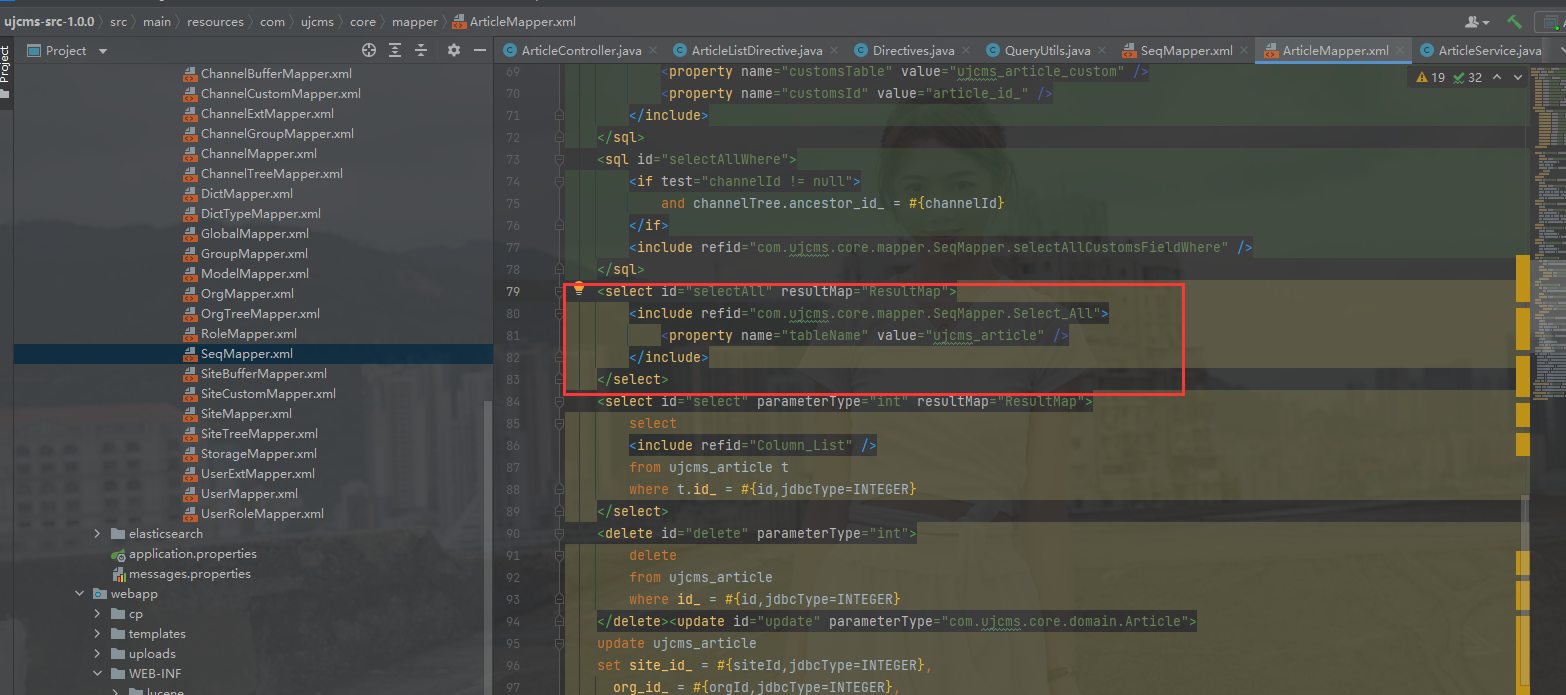Select messages.properties file
Image resolution: width=1566 pixels, height=695 pixels.
click(x=189, y=574)
